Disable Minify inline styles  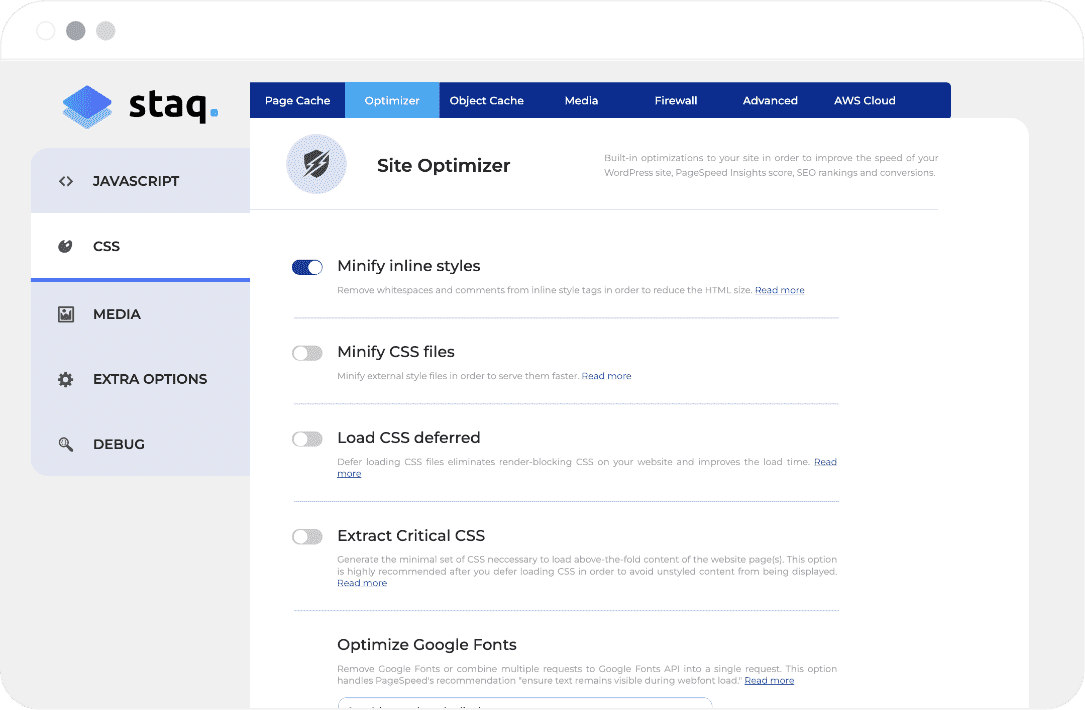coord(307,267)
